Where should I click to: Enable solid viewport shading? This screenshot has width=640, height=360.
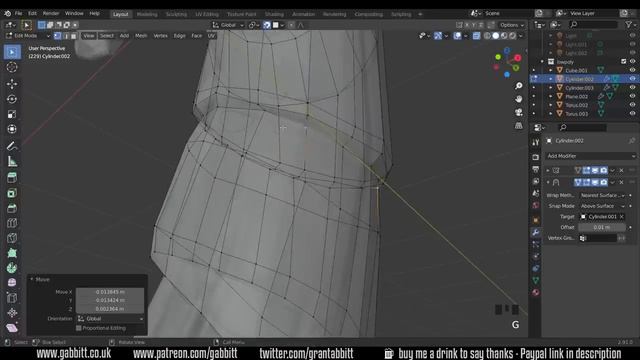(496, 36)
